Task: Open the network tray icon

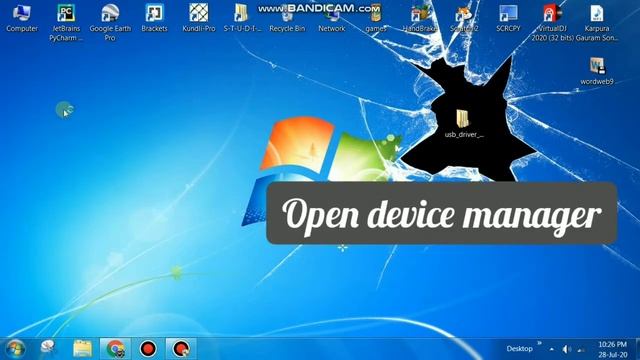Action: click(x=580, y=350)
